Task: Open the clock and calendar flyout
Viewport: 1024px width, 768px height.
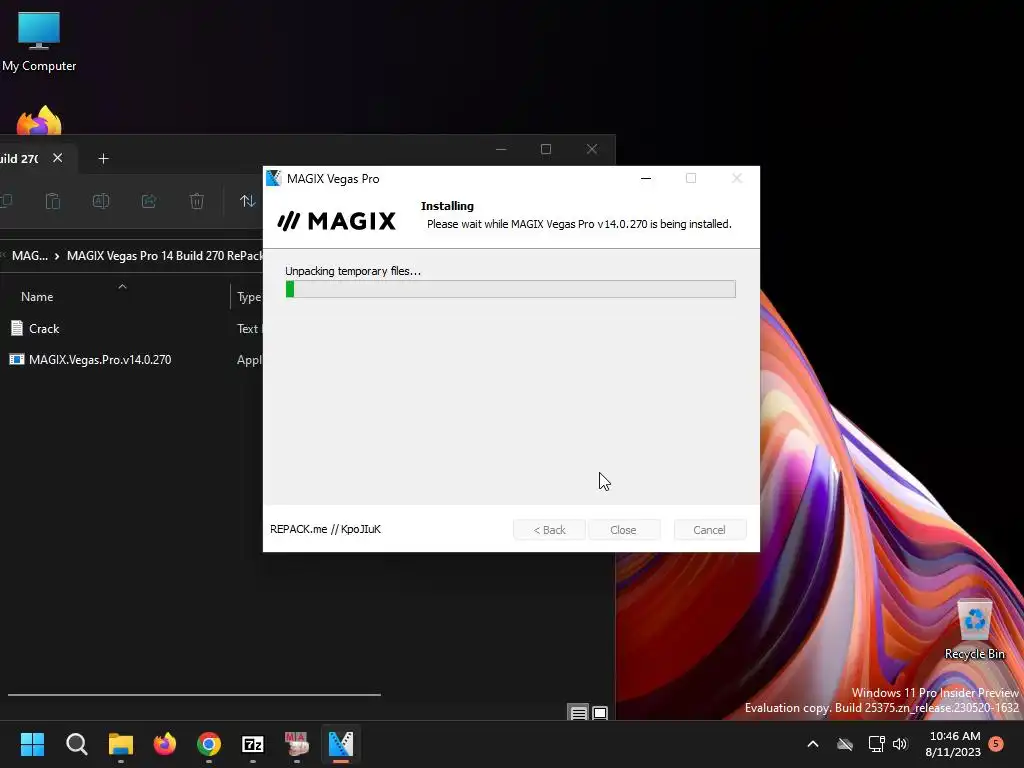Action: point(953,744)
